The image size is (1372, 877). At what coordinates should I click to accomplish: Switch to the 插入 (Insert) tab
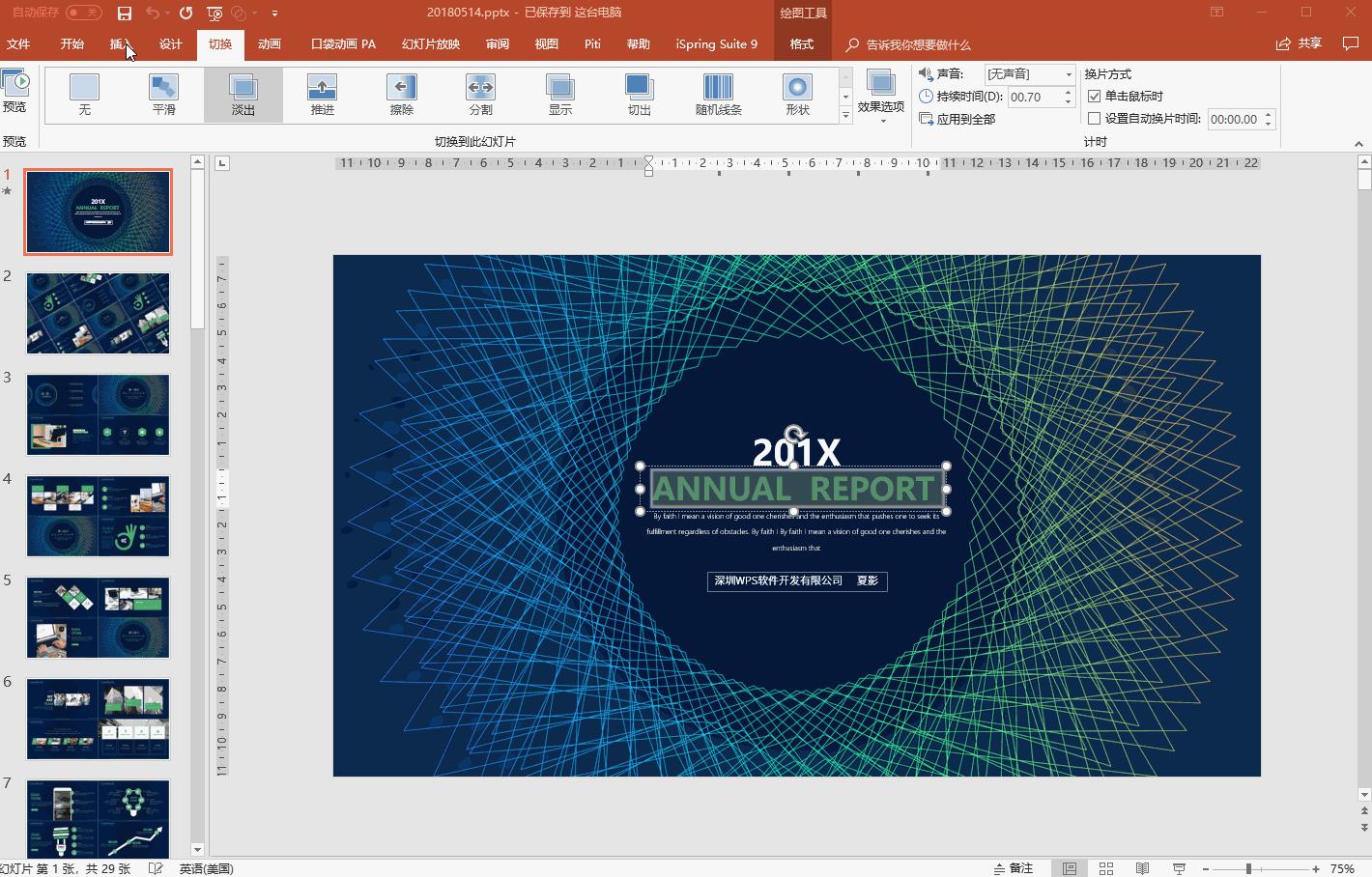120,44
